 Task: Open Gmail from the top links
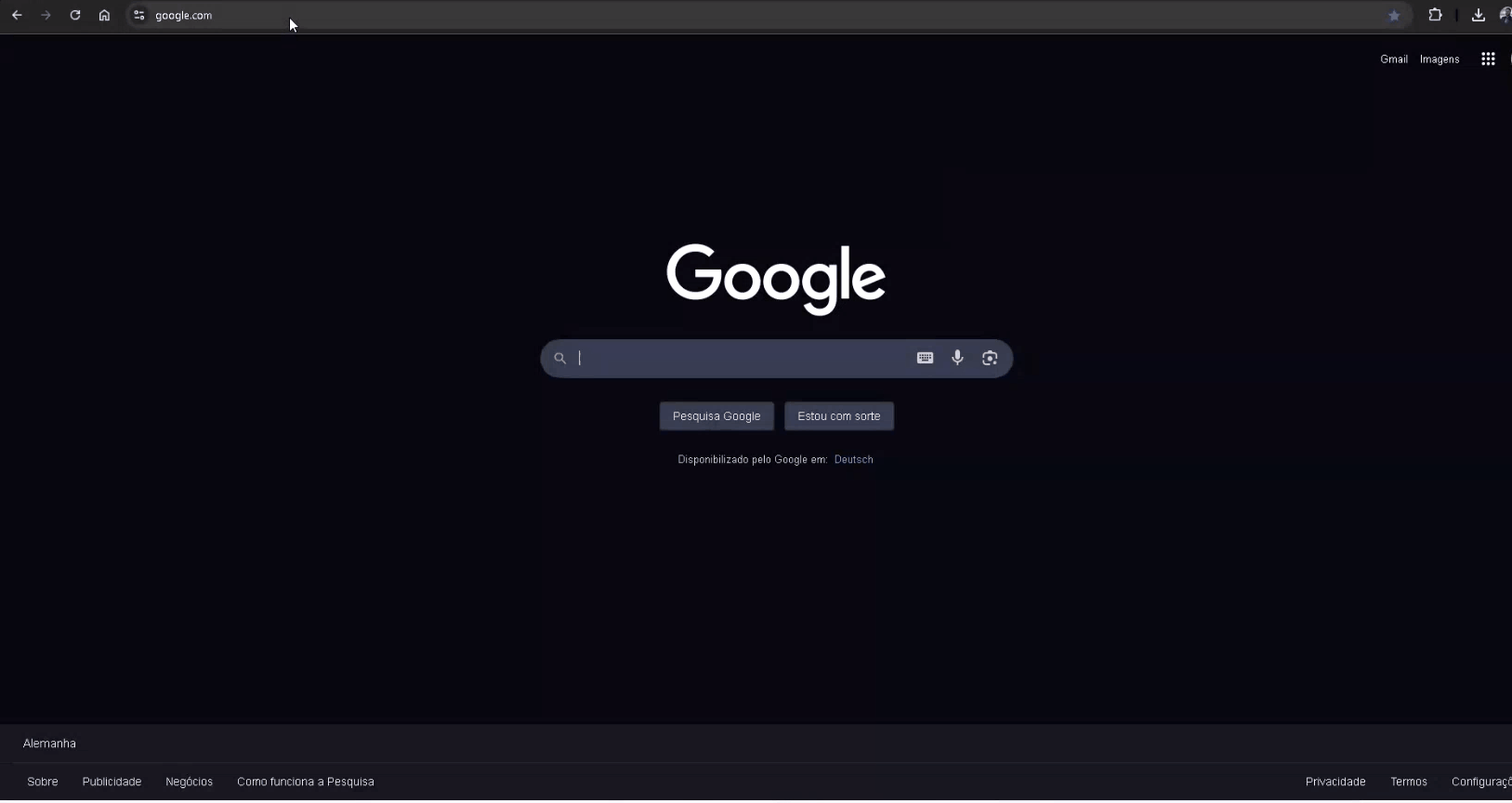pyautogui.click(x=1394, y=59)
